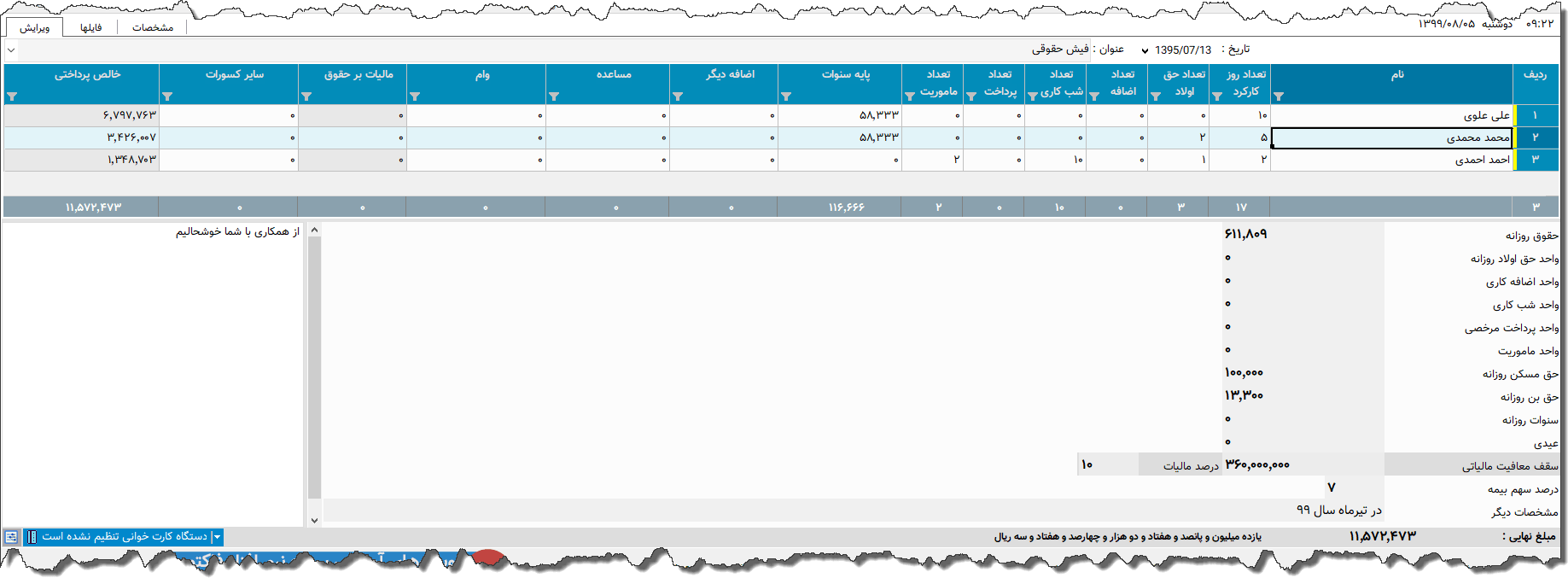Select the علی علوی name cell
Viewport: 1568px width, 578px height.
point(1391,115)
